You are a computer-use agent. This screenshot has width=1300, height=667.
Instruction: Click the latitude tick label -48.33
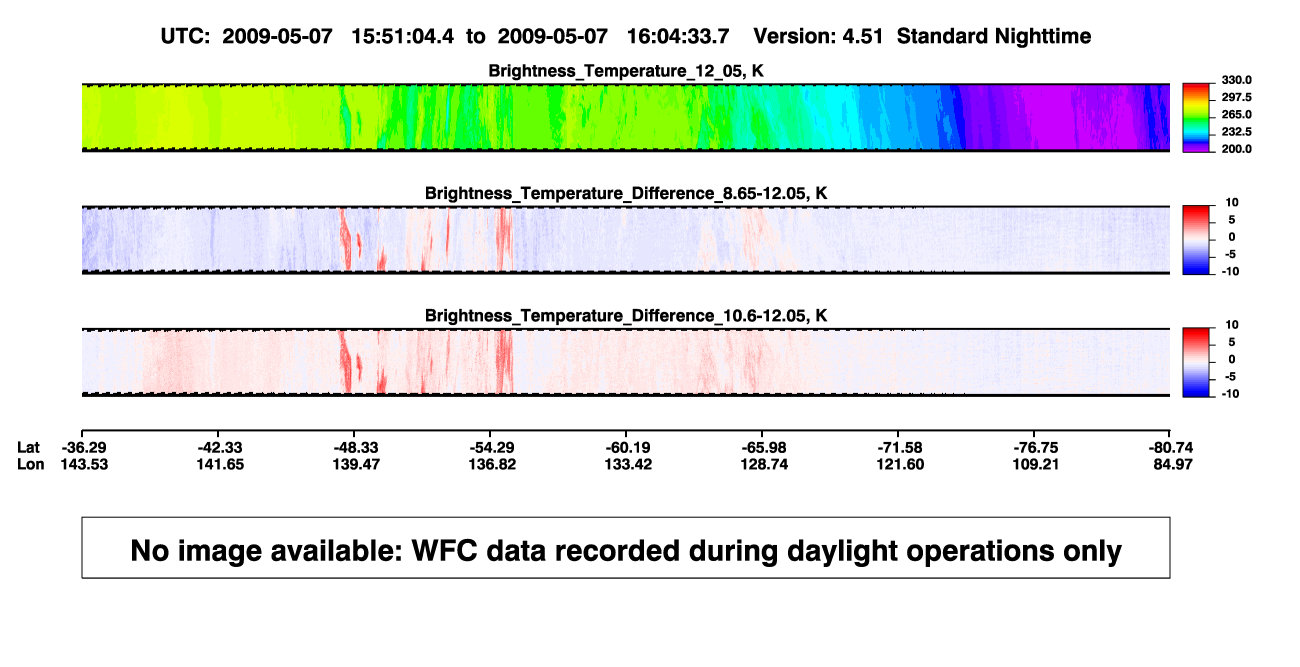354,447
